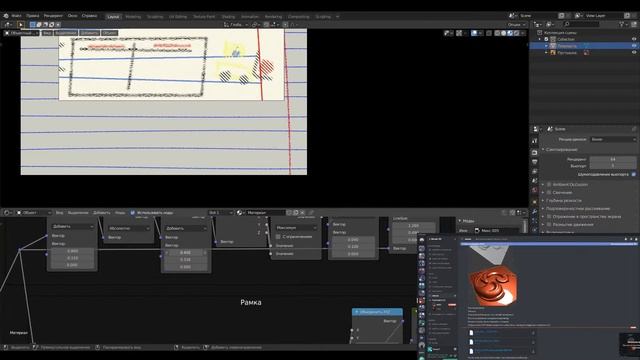Toggle the snapping magnet icon
The image size is (640, 360).
[x=266, y=25]
